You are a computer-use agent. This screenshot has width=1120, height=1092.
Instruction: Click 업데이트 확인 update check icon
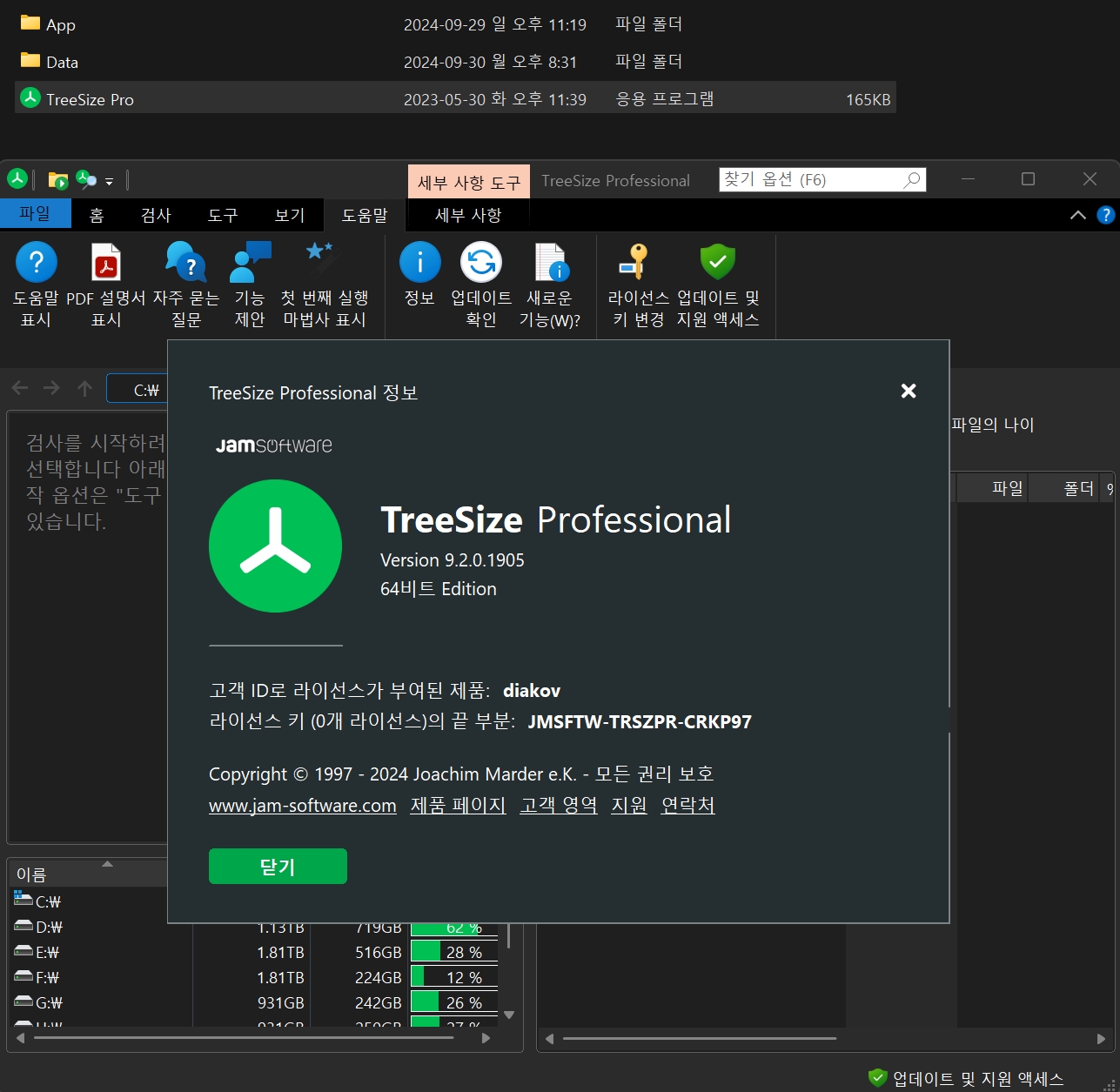point(481,262)
